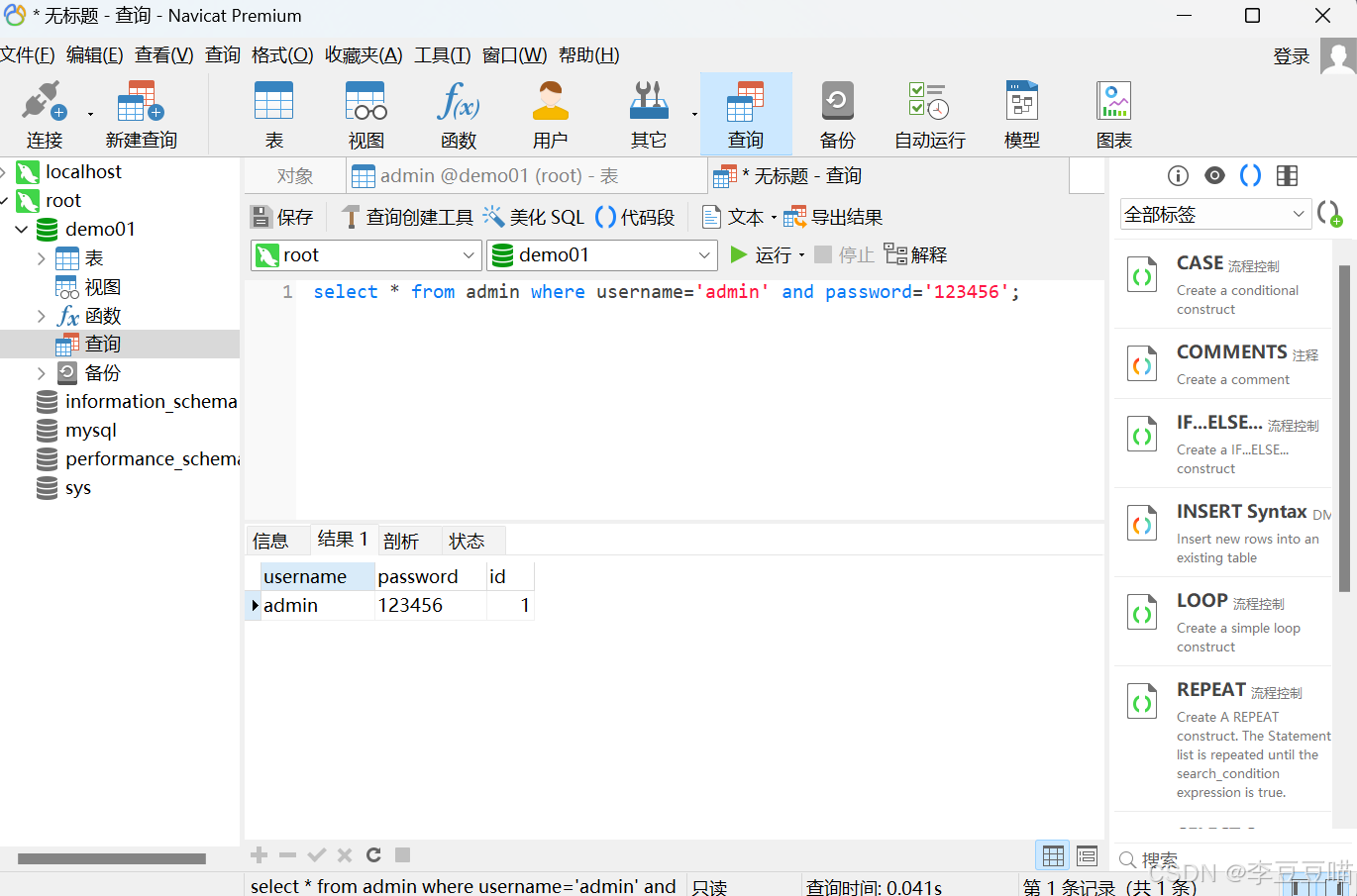Select the 模型 (Model) toolbar icon
Screen dimensions: 1357x896
point(1021,114)
